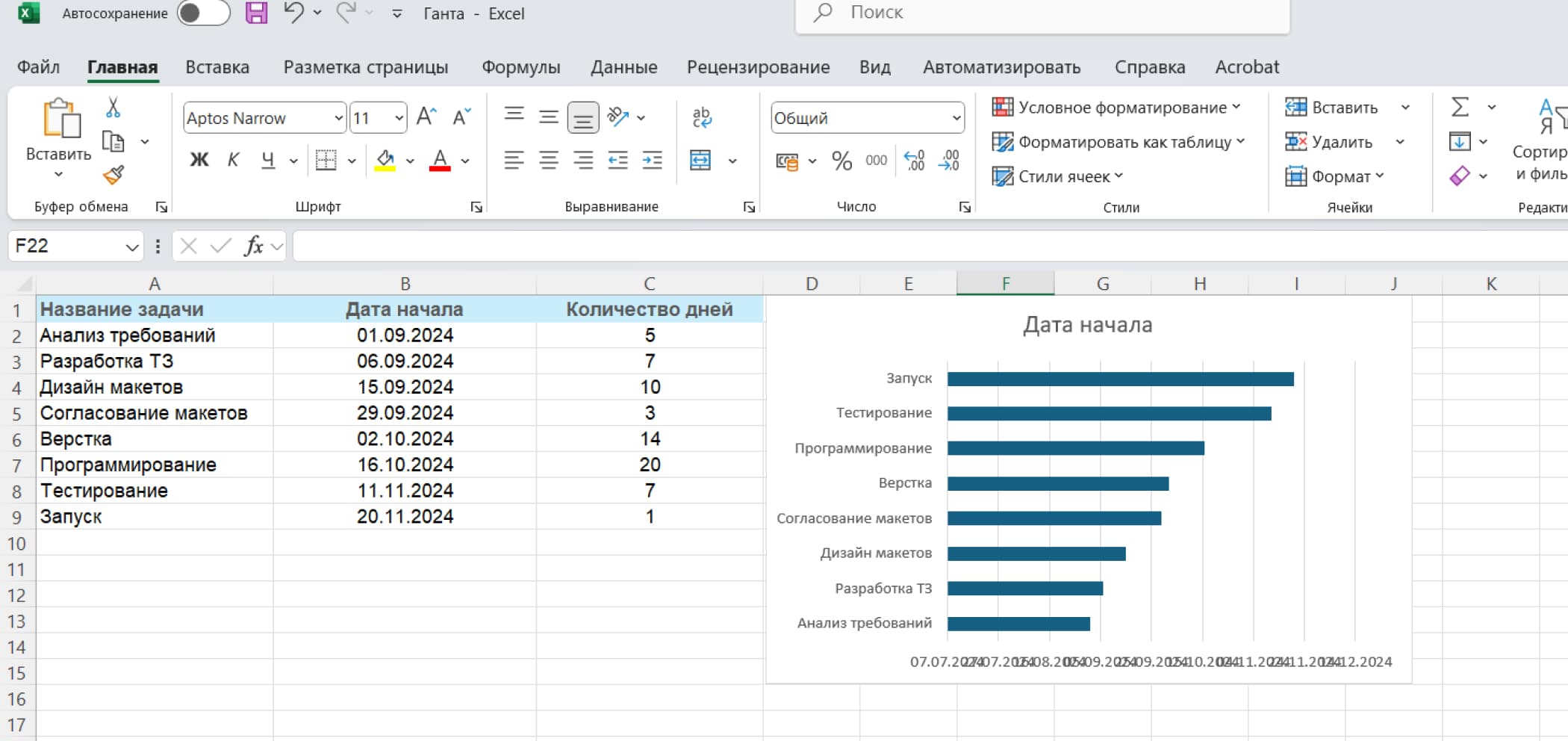Image resolution: width=1568 pixels, height=741 pixels.
Task: Open the Стили ячеек gallery
Action: click(x=1057, y=176)
